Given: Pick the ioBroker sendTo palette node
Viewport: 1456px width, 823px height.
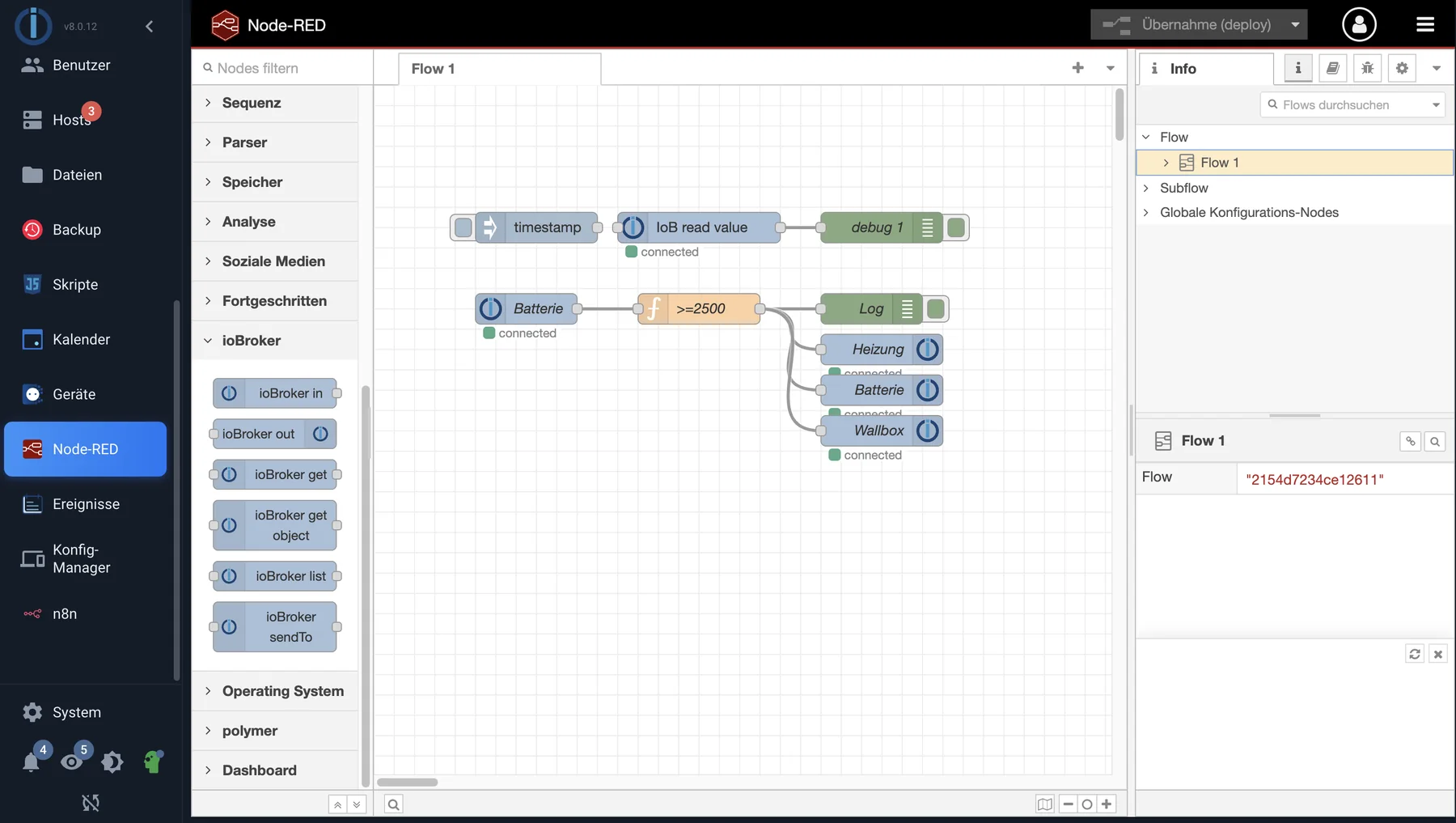Looking at the screenshot, I should click(x=275, y=627).
